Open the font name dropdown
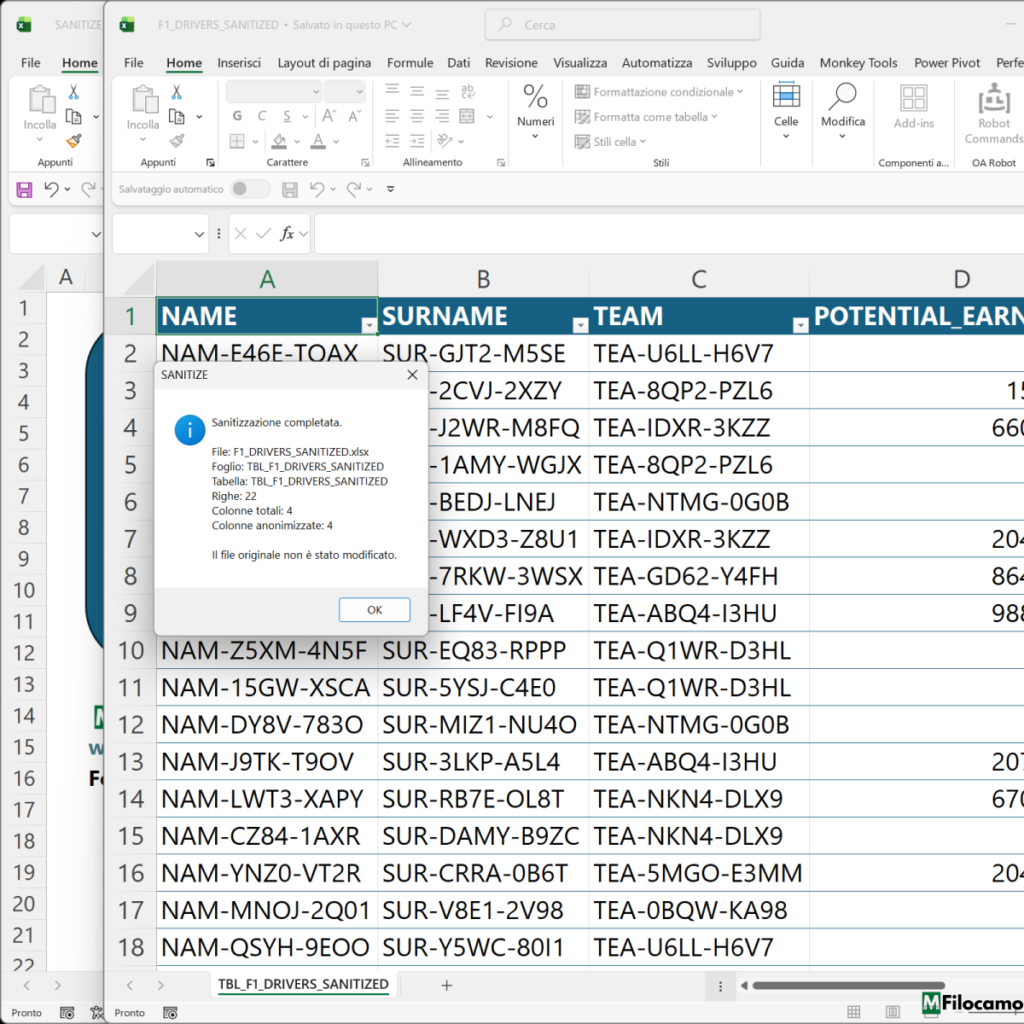1024x1024 pixels. coord(316,91)
